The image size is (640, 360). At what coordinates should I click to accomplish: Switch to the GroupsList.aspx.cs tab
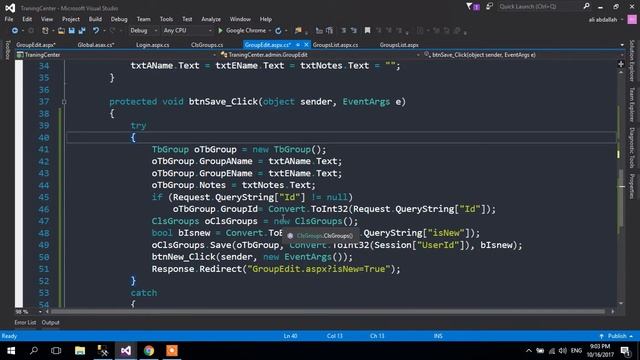[x=336, y=45]
